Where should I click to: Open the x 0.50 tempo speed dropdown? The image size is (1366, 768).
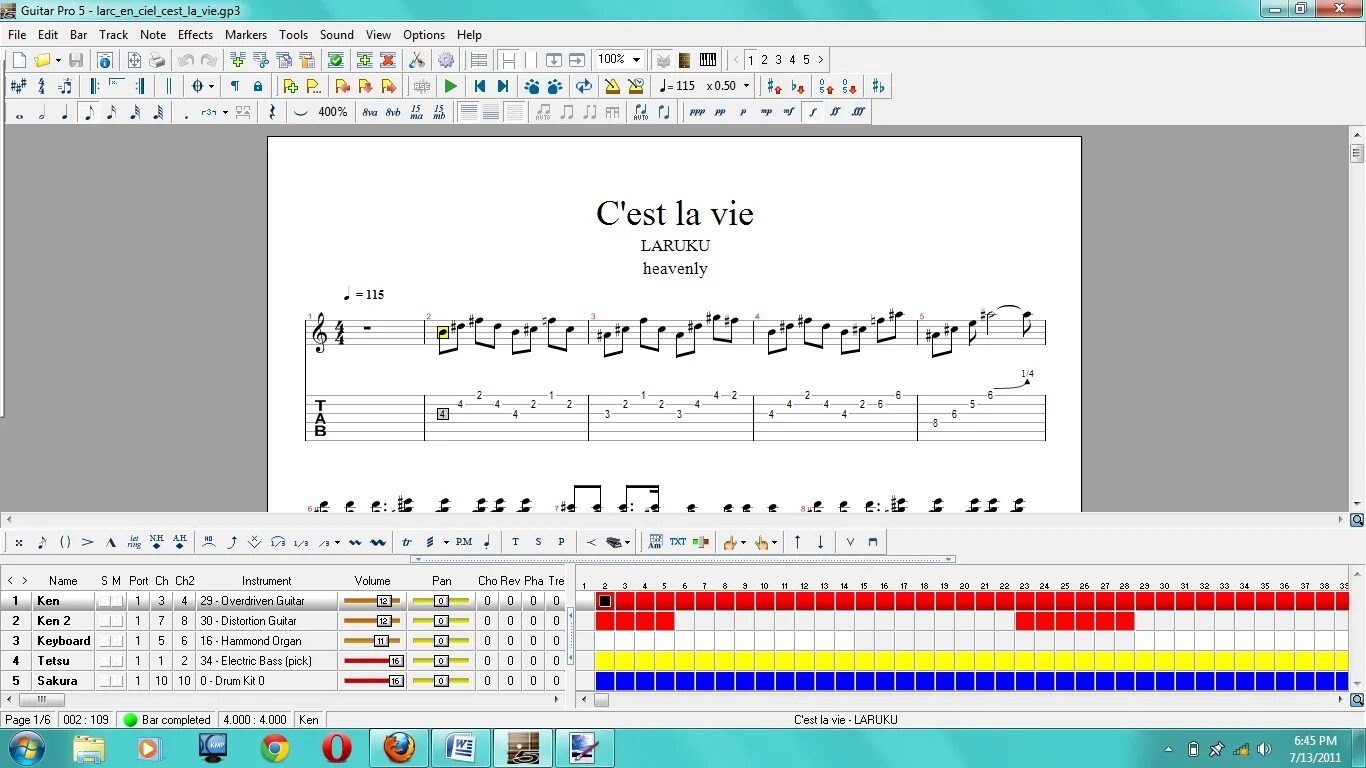(746, 87)
